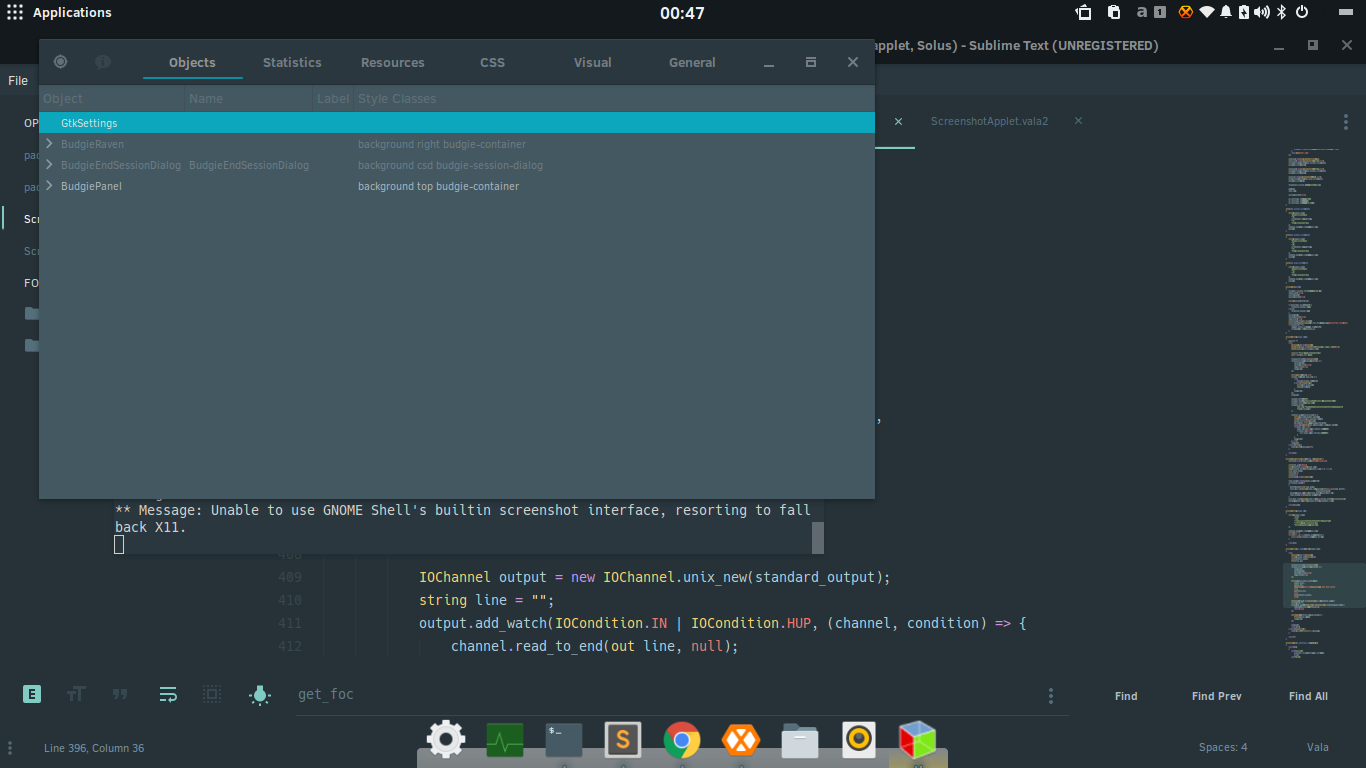Select the GtkSettings object row
This screenshot has width=1366, height=768.
click(457, 123)
